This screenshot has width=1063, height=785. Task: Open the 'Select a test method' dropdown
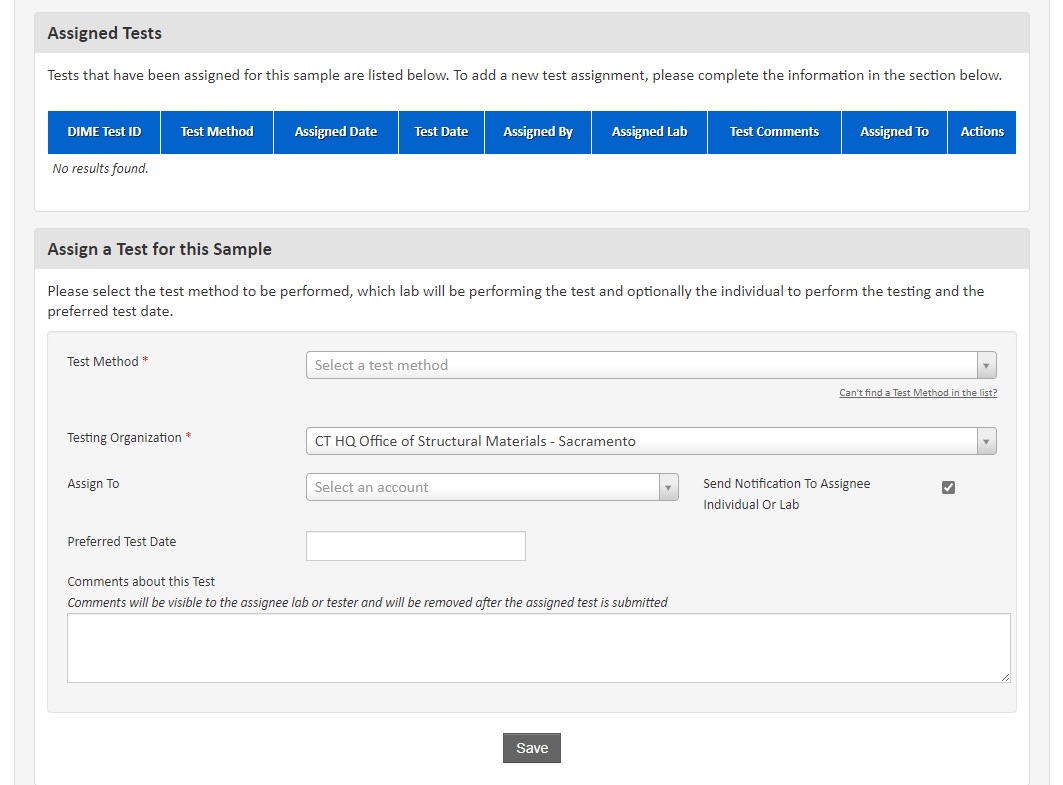pos(650,365)
